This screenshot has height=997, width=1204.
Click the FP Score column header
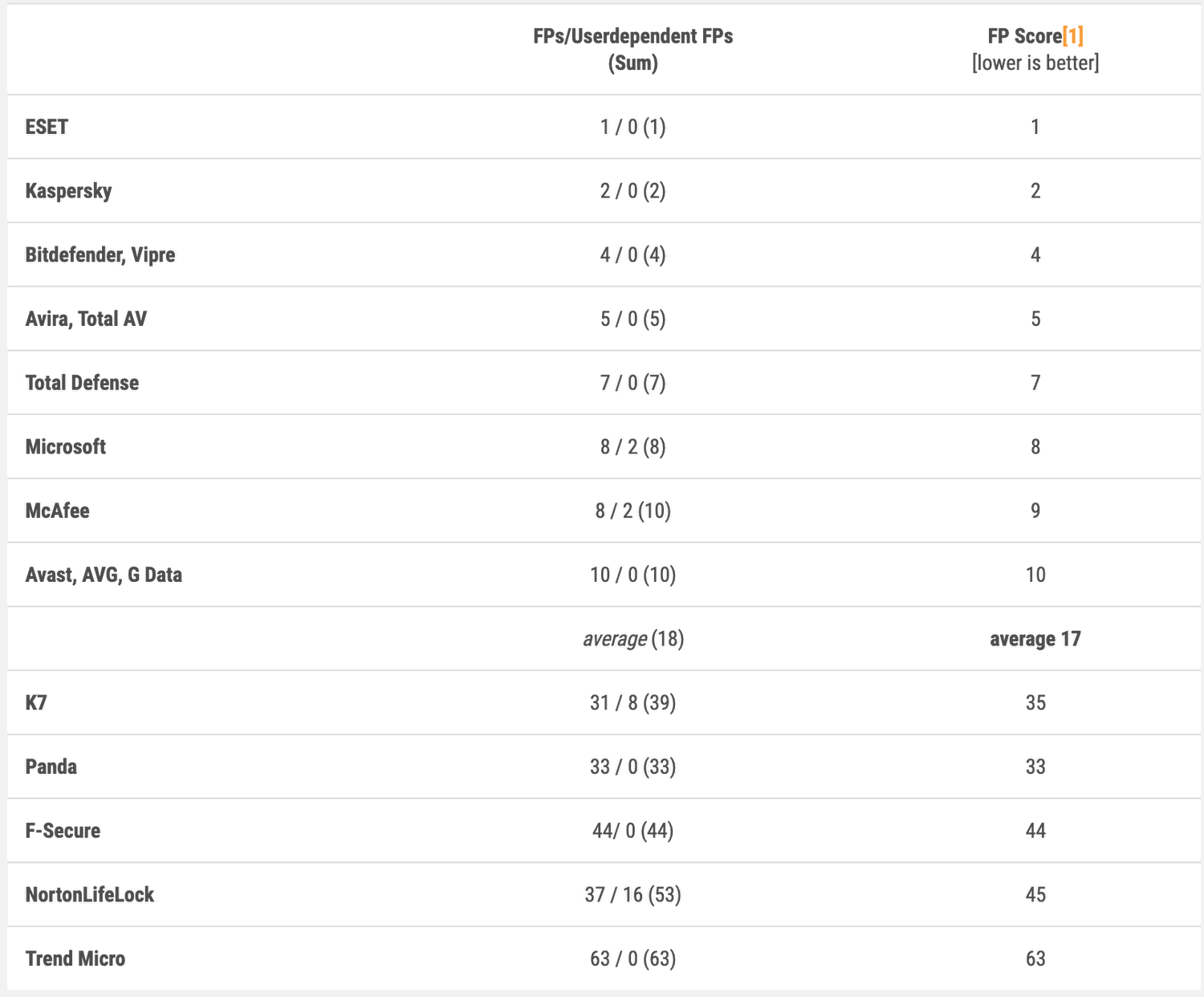1023,36
